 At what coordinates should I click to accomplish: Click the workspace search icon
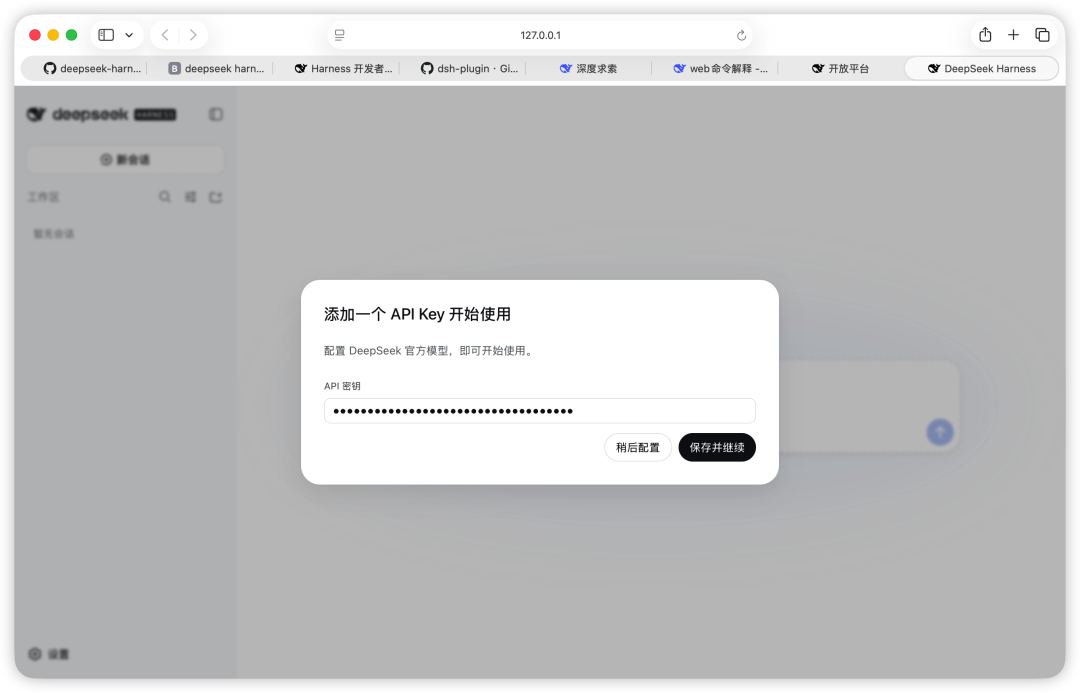165,197
